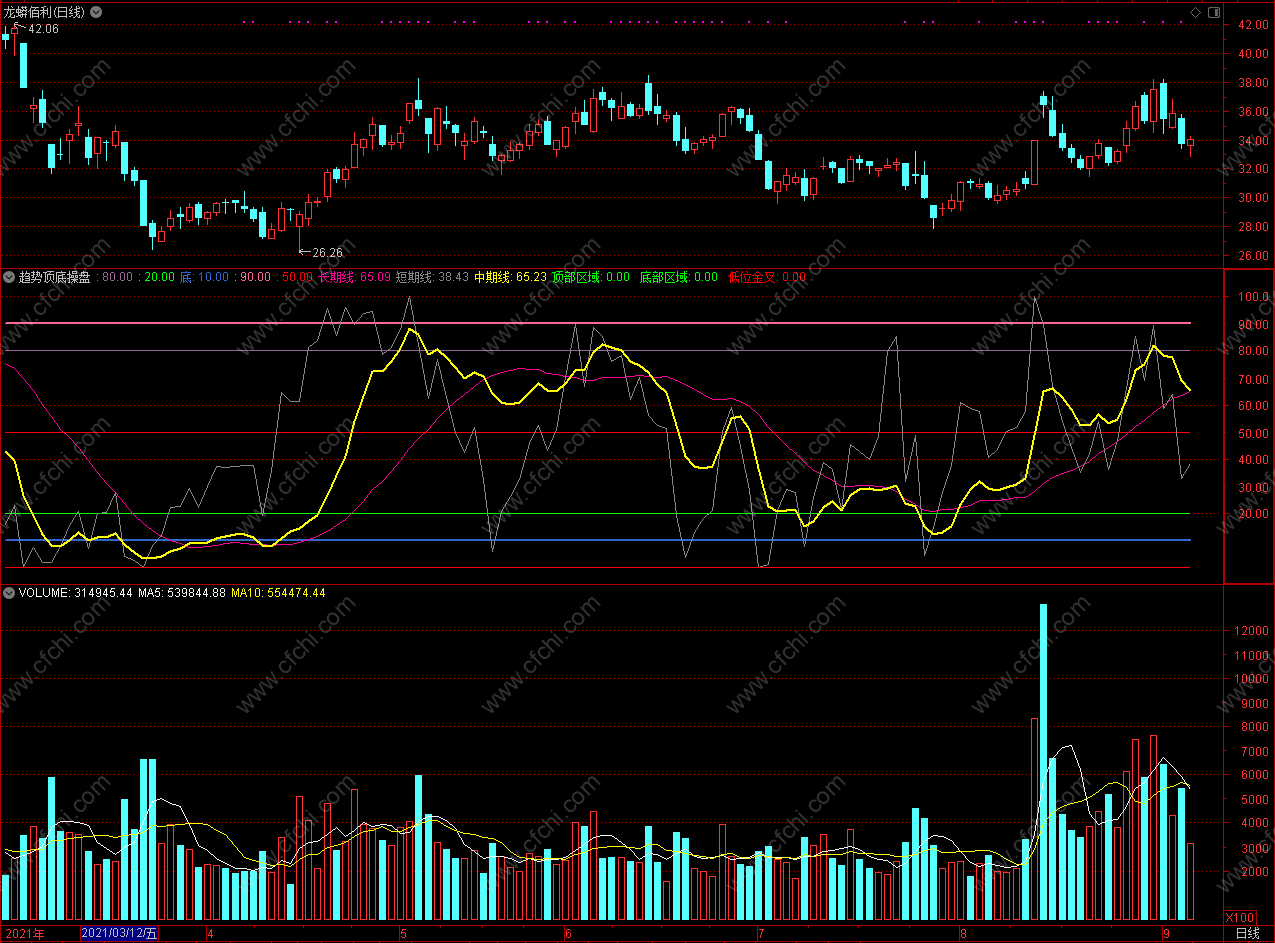Click month 7 marker on time axis
This screenshot has height=943, width=1275.
760,934
